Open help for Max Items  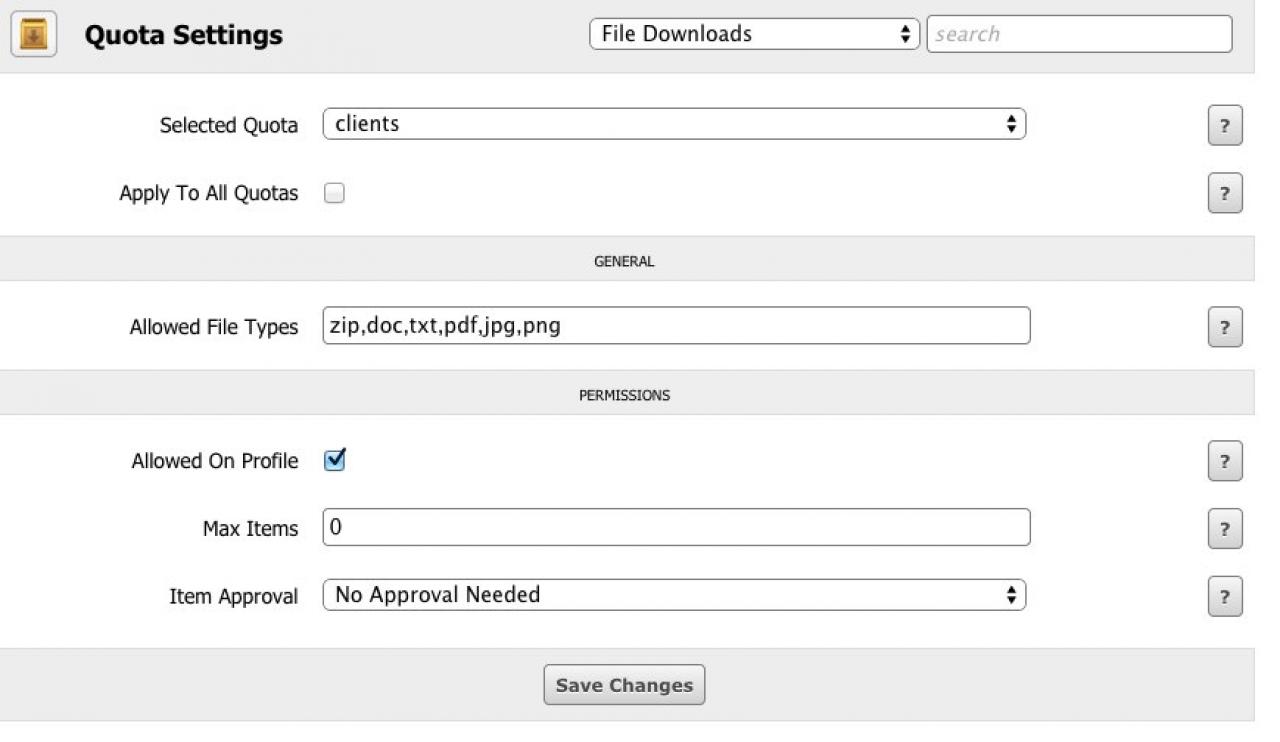pos(1225,529)
